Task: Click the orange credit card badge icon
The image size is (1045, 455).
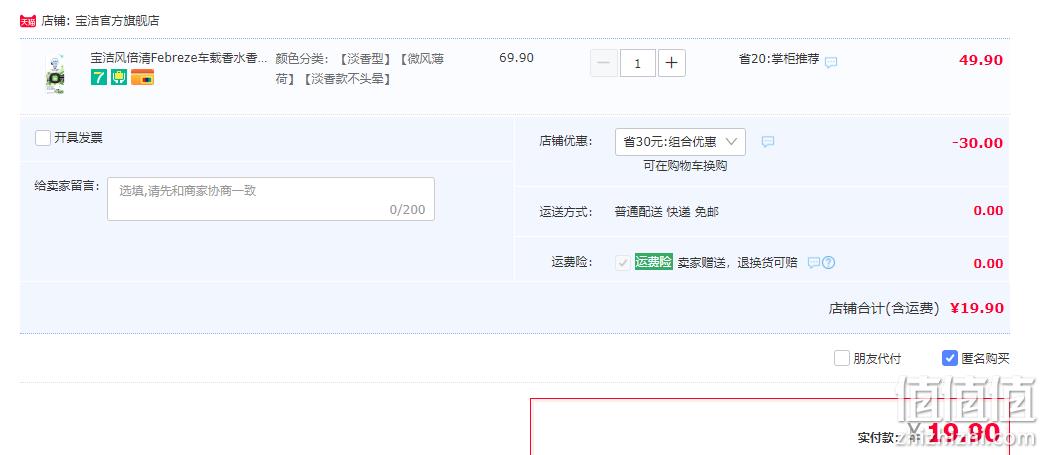Action: (x=142, y=77)
